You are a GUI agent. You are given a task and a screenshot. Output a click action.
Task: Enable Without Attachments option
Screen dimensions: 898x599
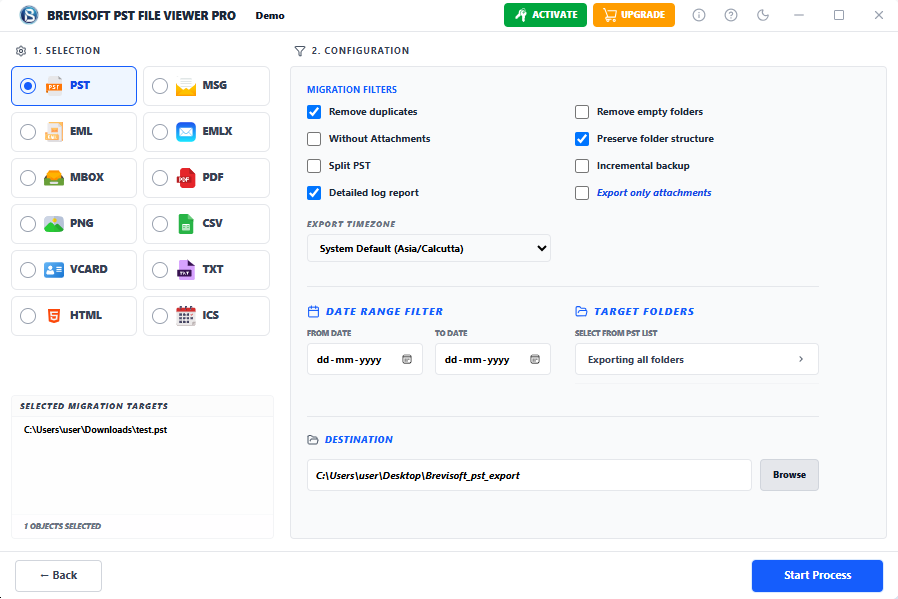[314, 139]
